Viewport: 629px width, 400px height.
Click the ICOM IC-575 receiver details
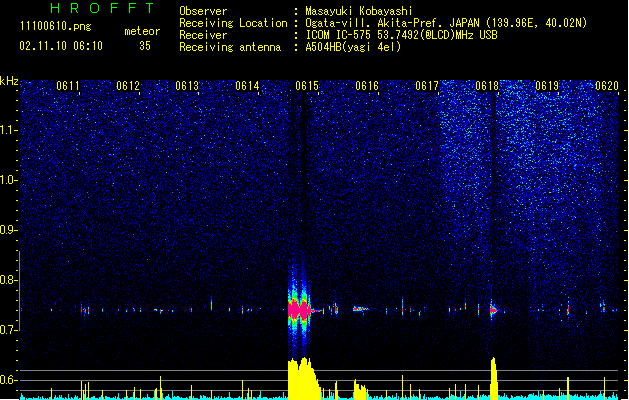402,35
